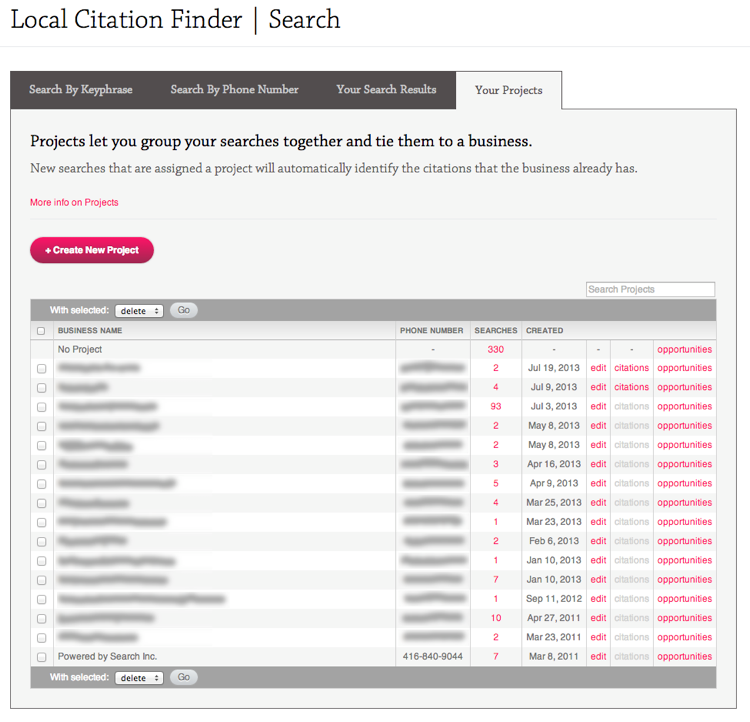Edit the Apr 27, 2011 project
Image resolution: width=750 pixels, height=722 pixels.
(x=598, y=618)
